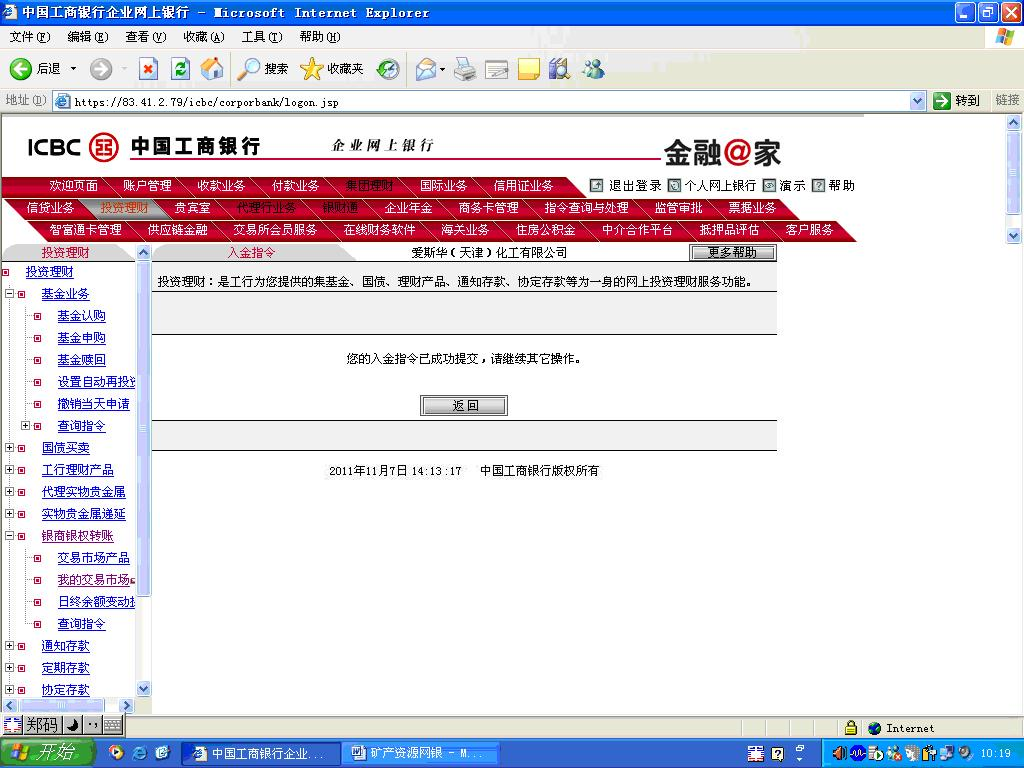Click the Mail envelope toolbar icon
This screenshot has width=1024, height=768.
(426, 69)
